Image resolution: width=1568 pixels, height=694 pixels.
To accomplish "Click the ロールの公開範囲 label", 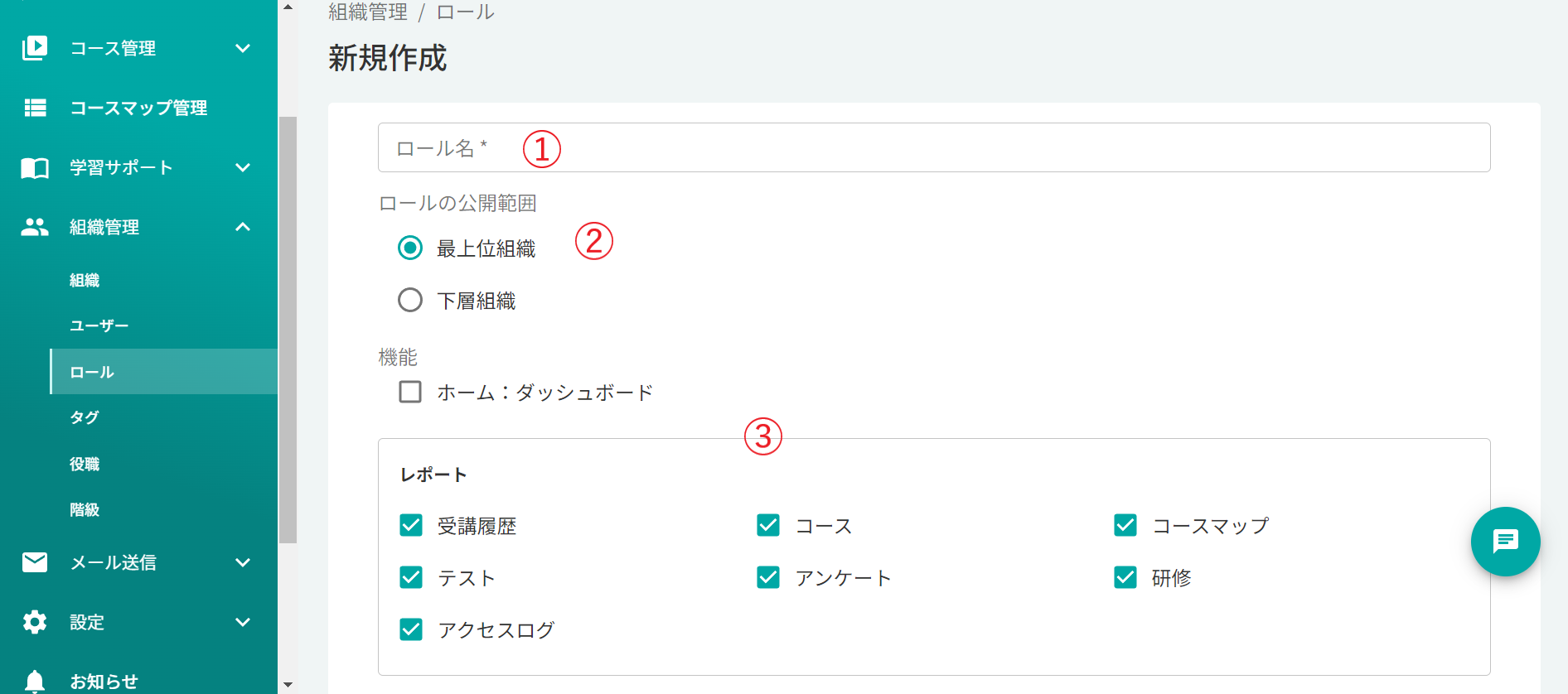I will coord(457,203).
